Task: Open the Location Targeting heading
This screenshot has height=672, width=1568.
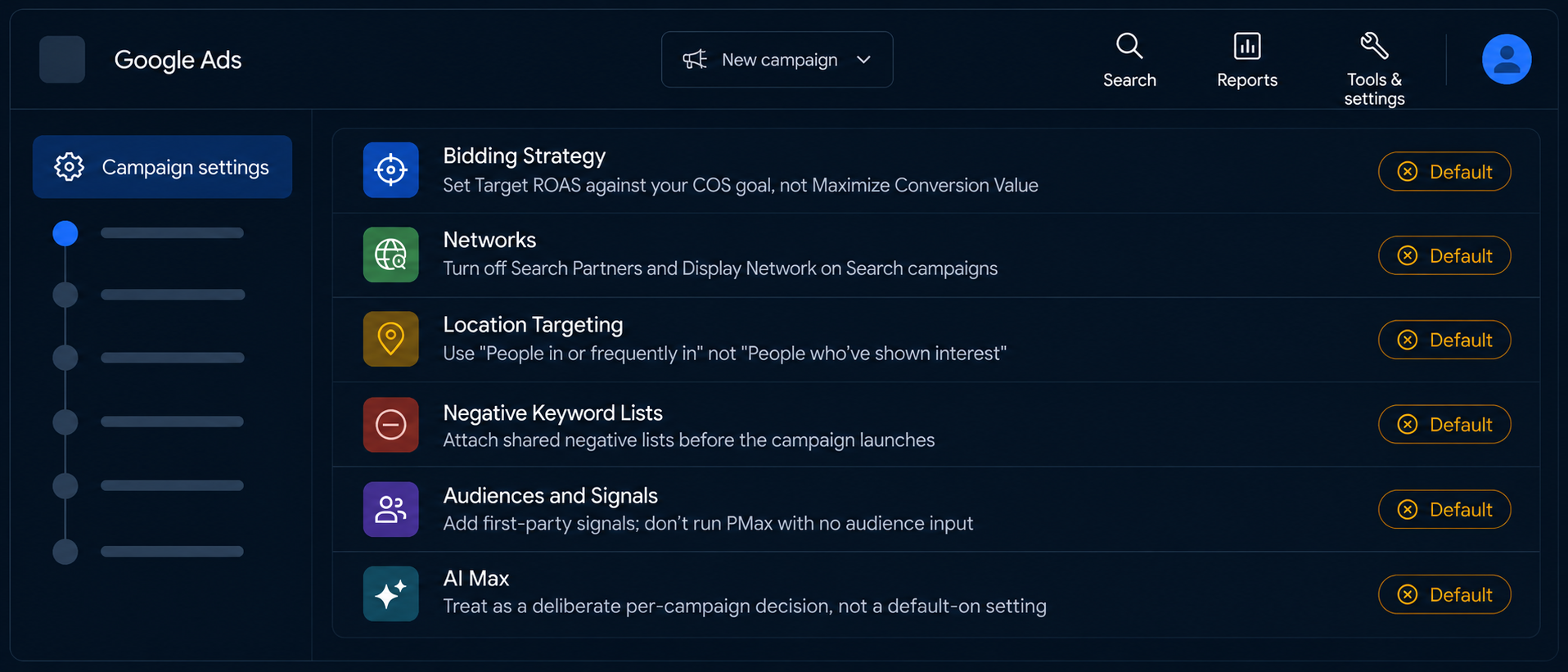Action: (533, 325)
